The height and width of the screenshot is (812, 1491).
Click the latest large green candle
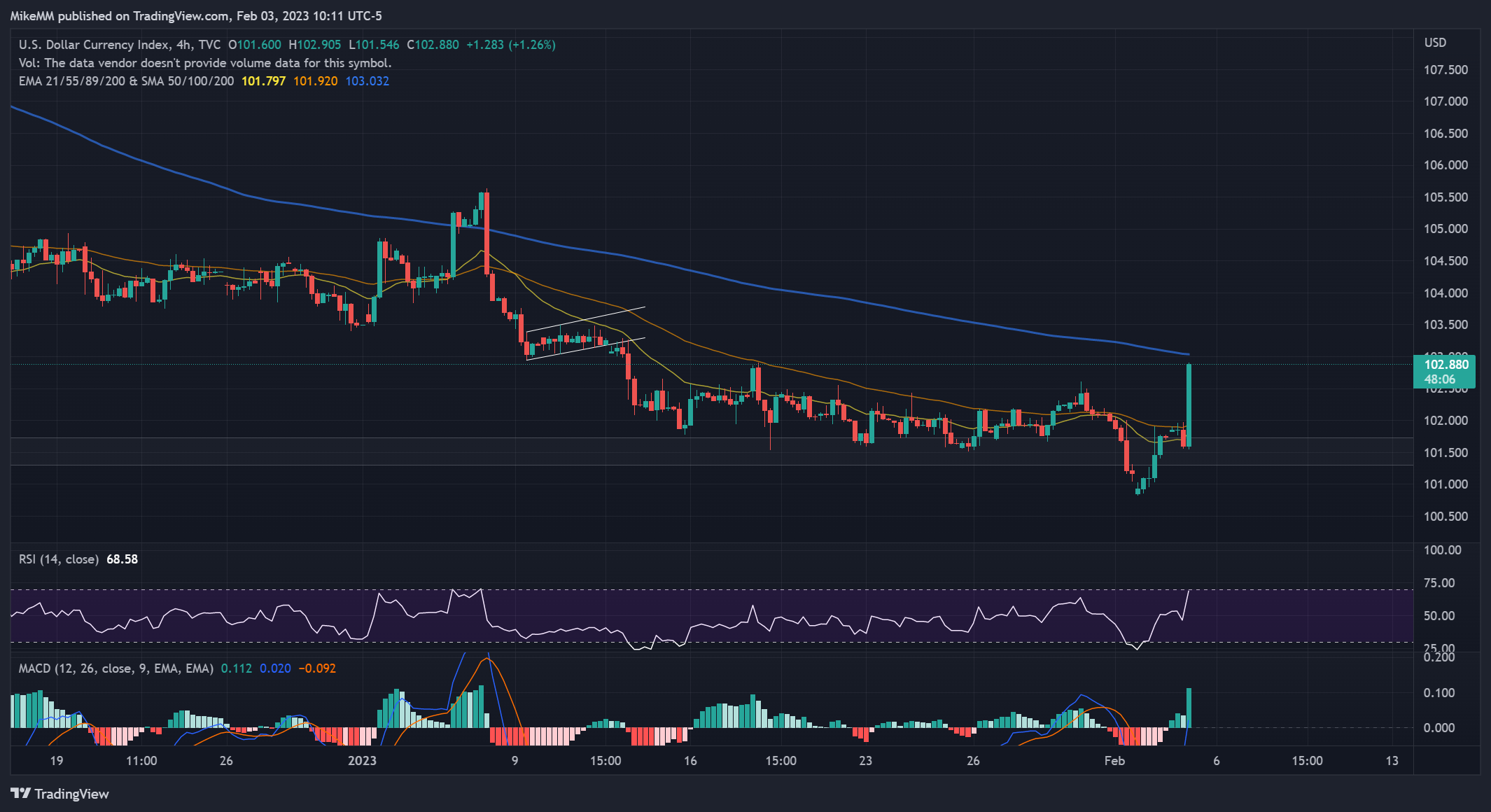tap(1189, 406)
